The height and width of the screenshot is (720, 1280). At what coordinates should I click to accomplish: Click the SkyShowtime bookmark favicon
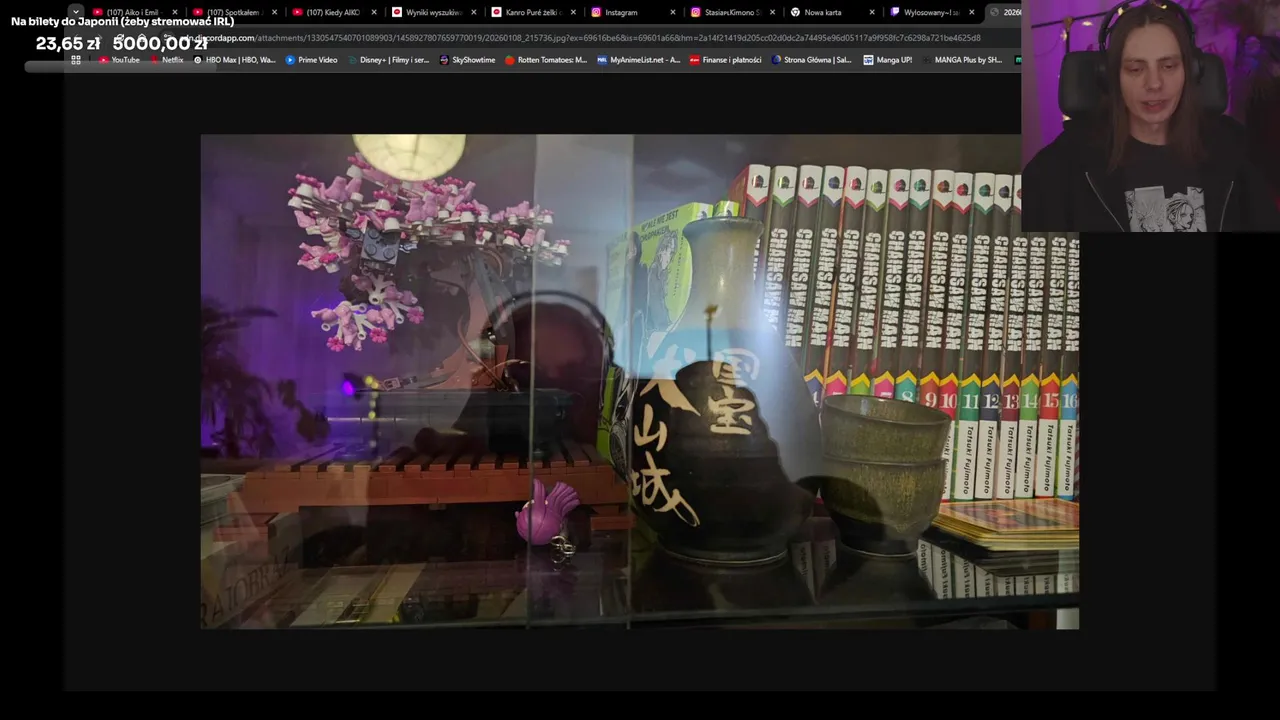tap(444, 60)
